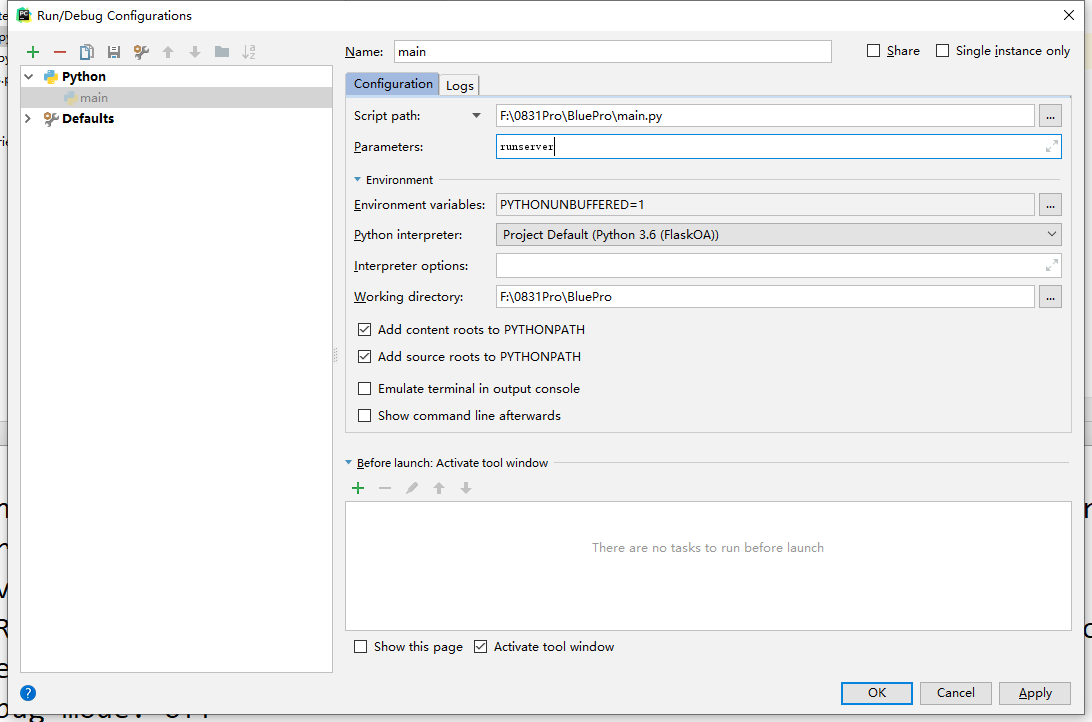Uncheck Add source roots to PYTHONPATH
1092x722 pixels.
point(364,356)
